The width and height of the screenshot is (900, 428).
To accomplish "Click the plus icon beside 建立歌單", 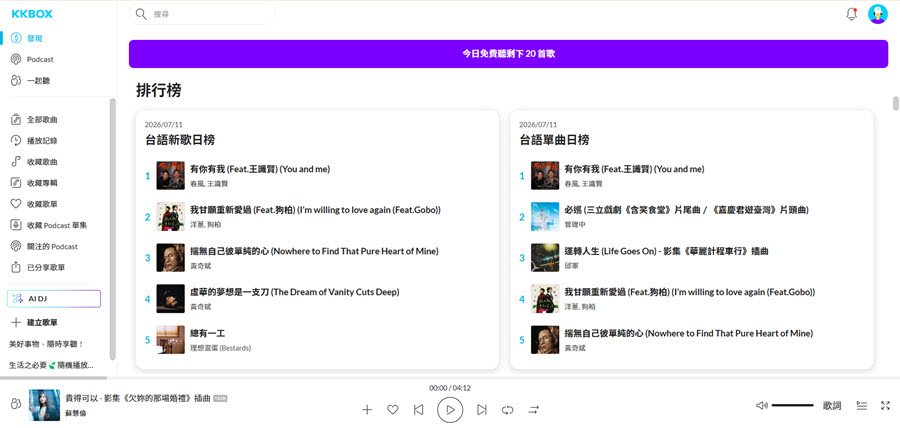I will pos(16,322).
